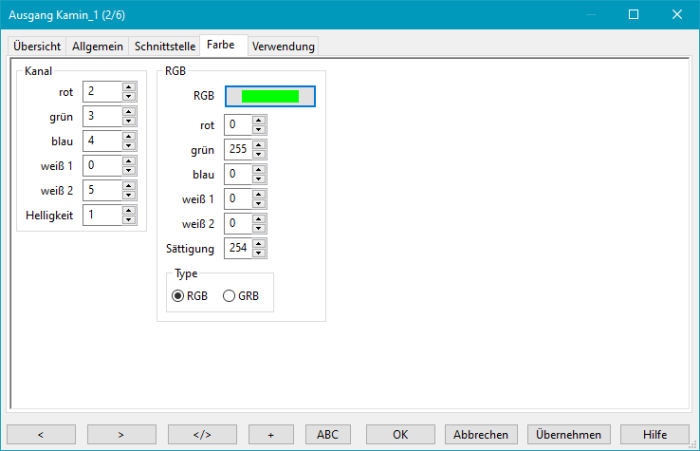Increase the Helligkeit channel value

pyautogui.click(x=129, y=210)
